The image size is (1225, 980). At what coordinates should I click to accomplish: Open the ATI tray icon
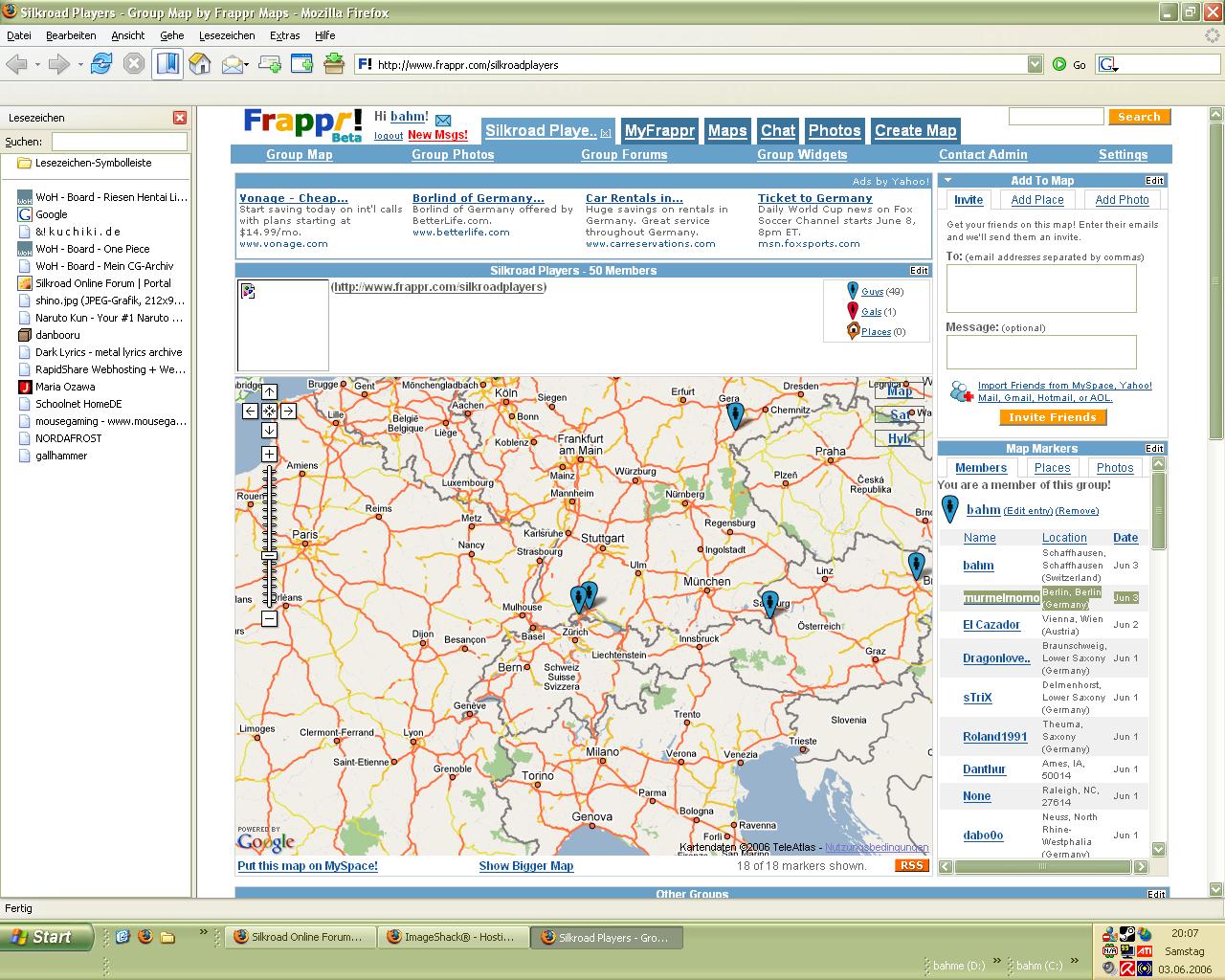tap(1145, 951)
